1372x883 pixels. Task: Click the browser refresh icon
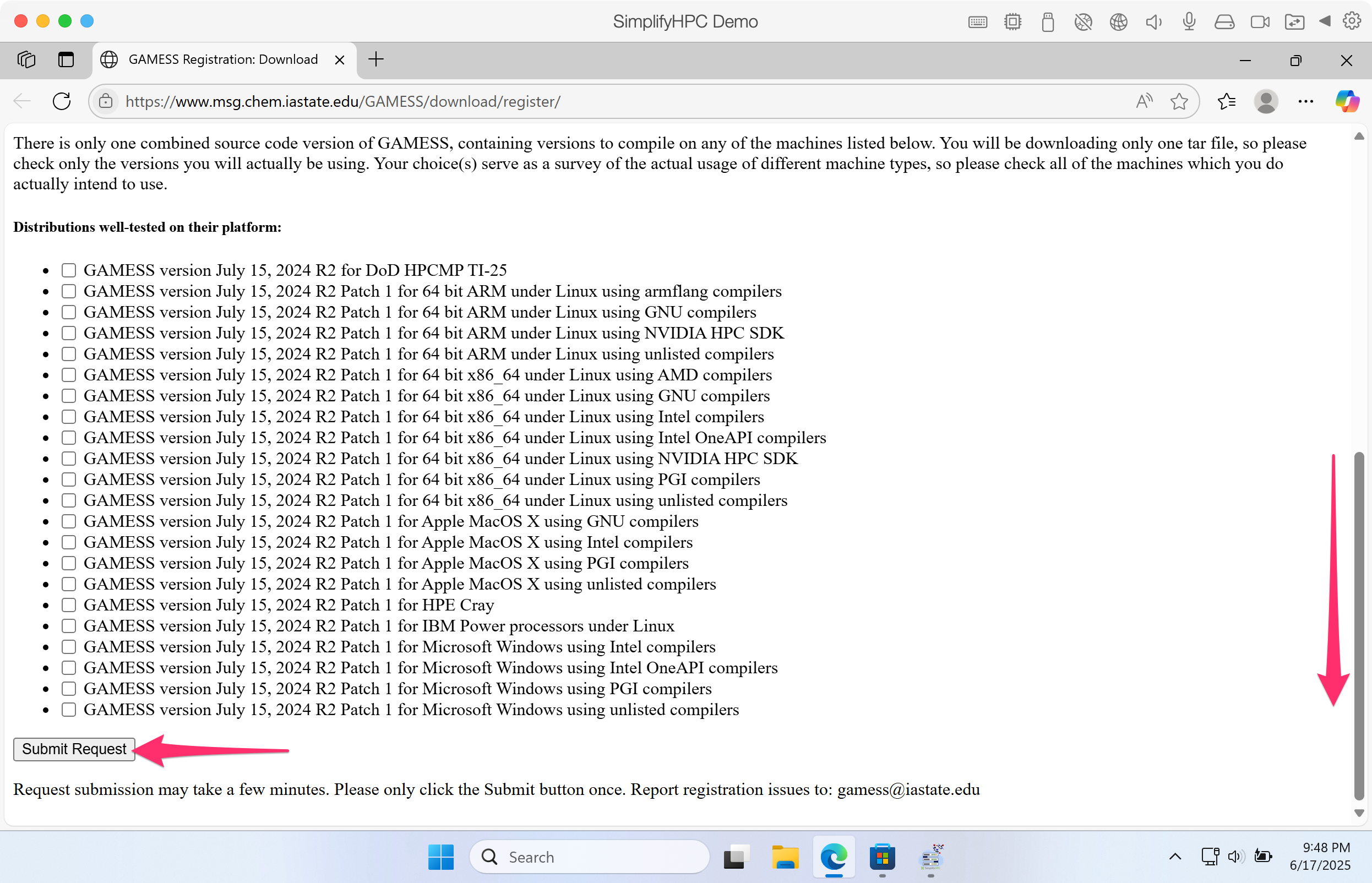tap(61, 101)
